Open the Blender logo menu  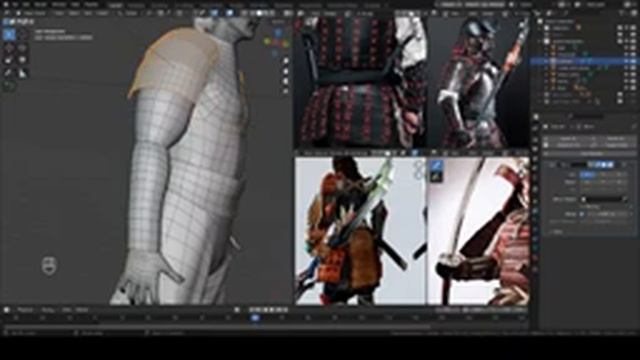(5, 4)
